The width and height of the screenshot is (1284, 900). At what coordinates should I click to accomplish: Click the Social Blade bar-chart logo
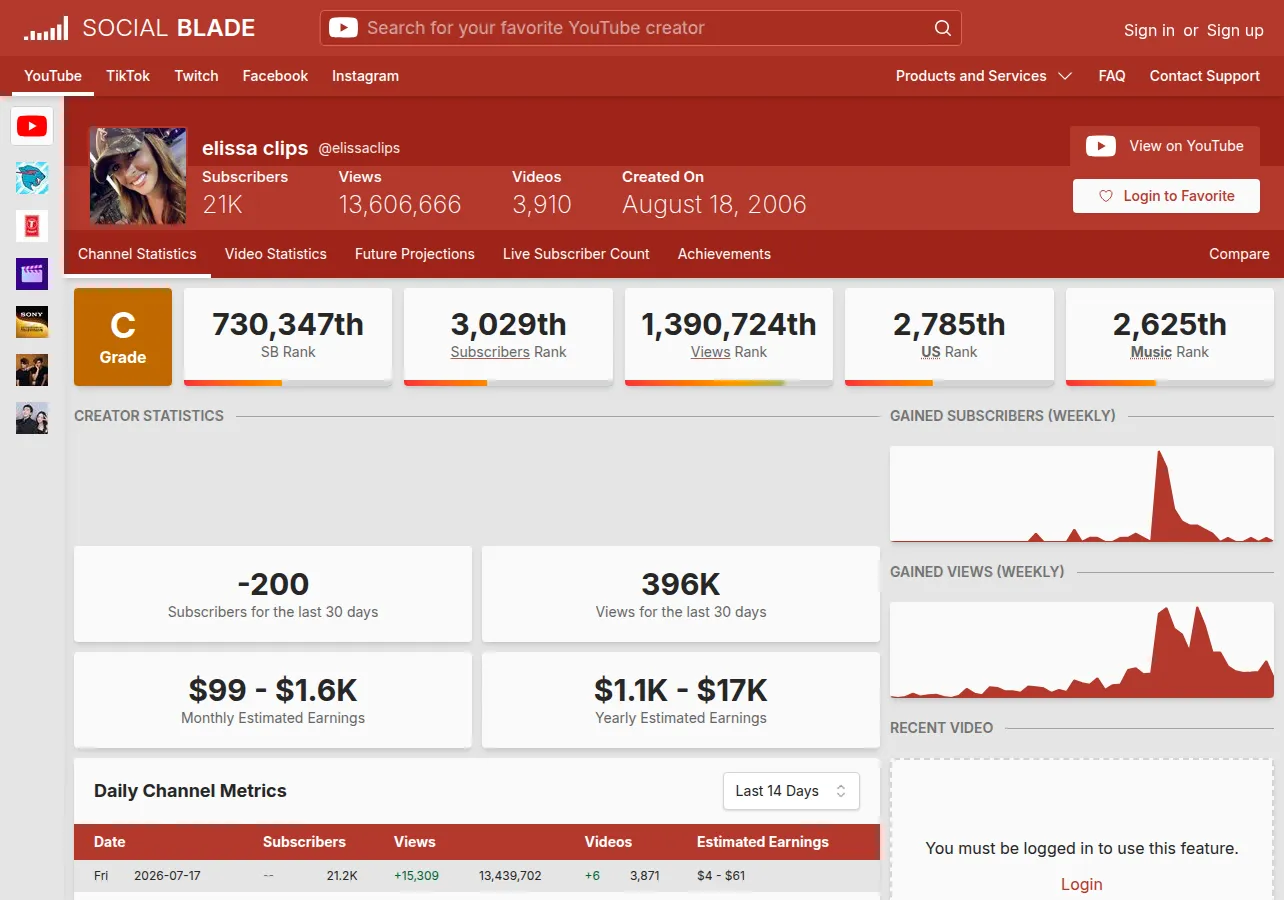point(46,28)
